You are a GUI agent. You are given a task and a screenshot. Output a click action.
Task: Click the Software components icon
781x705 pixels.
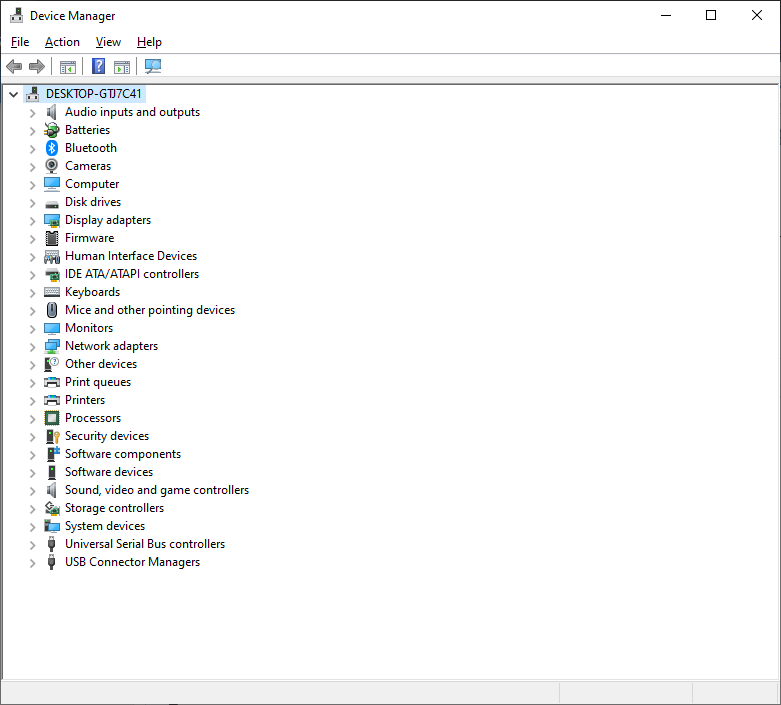53,453
